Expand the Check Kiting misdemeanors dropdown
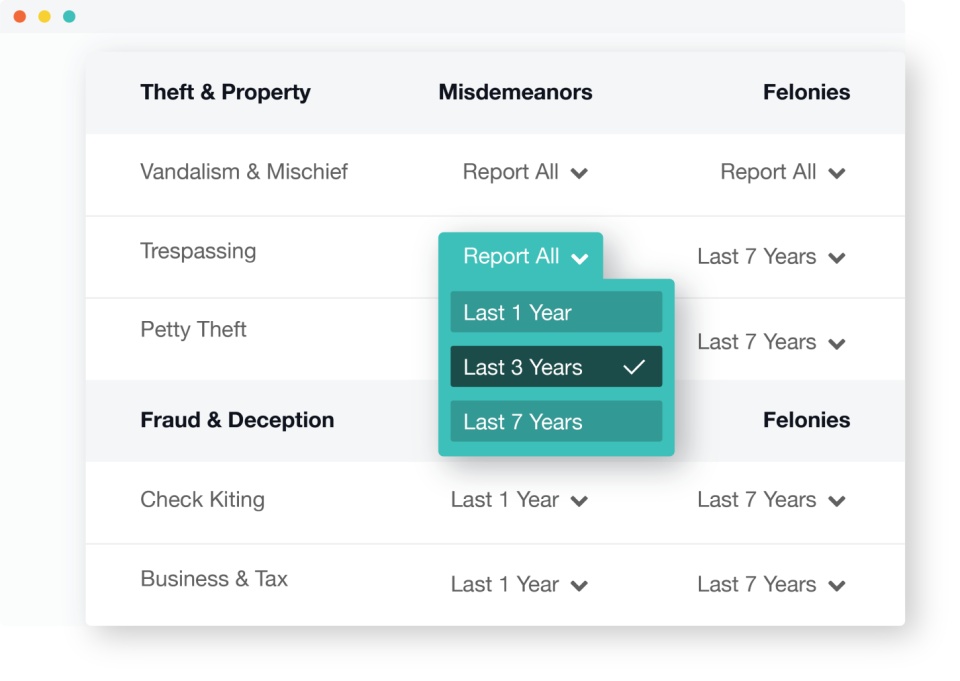This screenshot has height=681, width=960. [x=519, y=499]
